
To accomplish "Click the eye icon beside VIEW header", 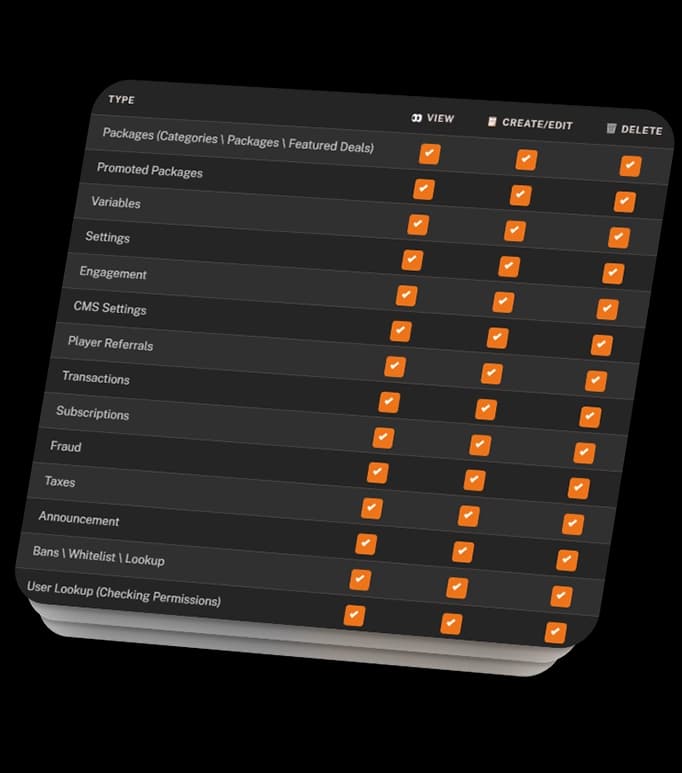I will coord(417,118).
